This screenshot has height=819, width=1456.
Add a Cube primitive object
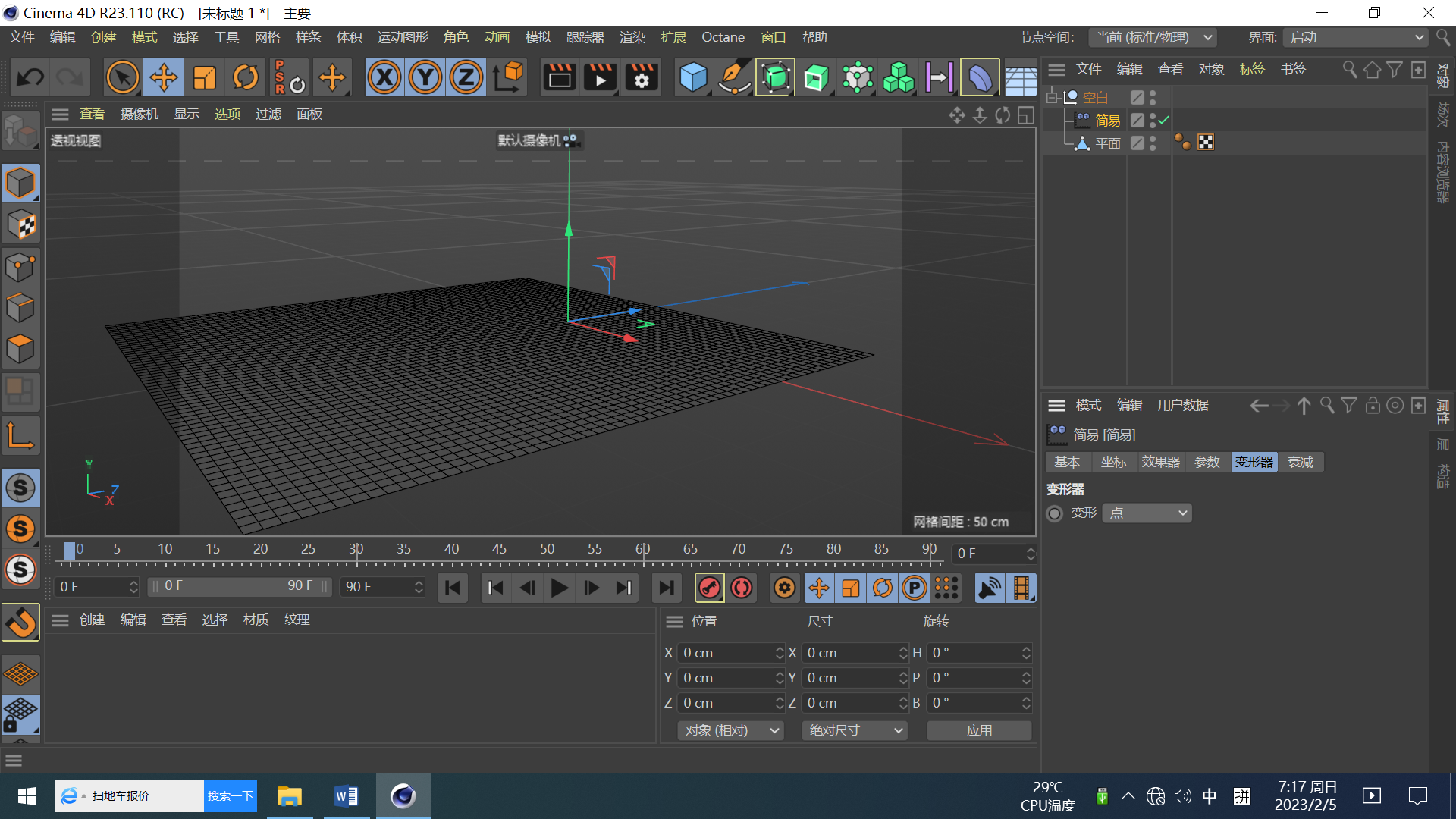693,77
